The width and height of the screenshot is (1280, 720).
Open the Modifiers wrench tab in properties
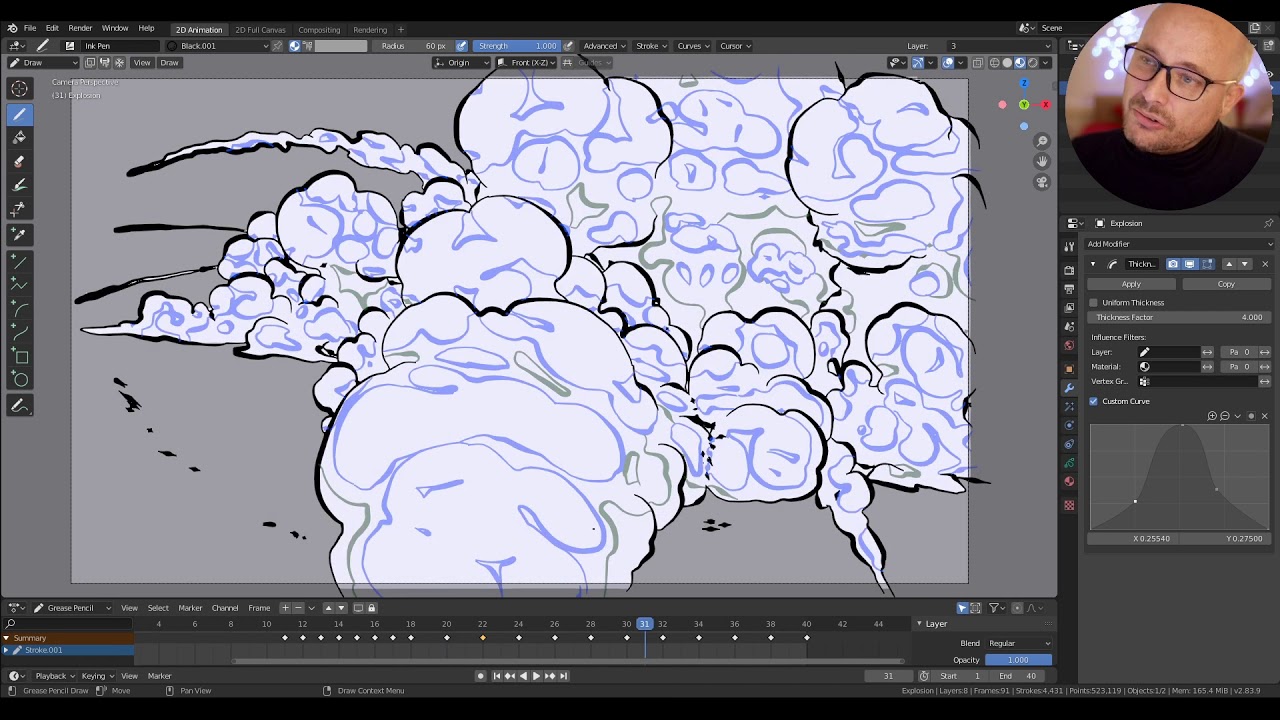1069,387
